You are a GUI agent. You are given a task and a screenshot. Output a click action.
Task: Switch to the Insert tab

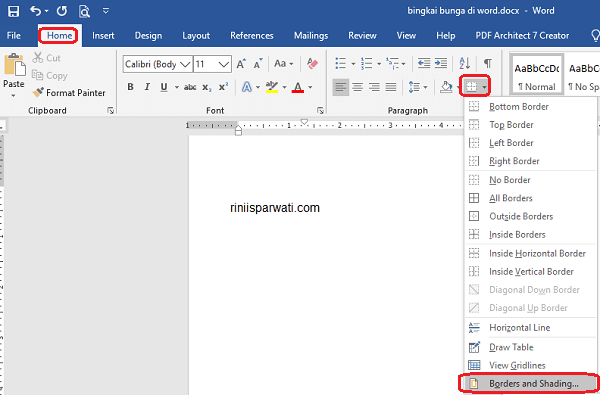pos(103,36)
